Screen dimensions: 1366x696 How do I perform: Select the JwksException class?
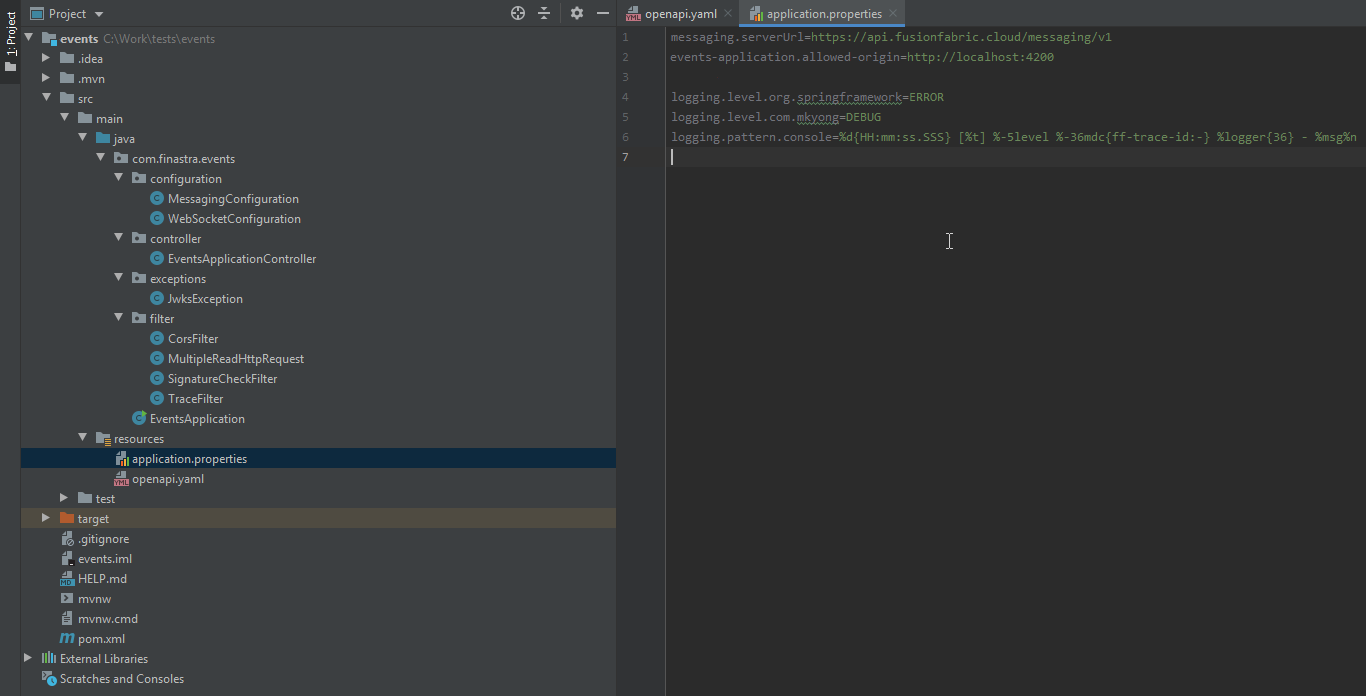click(x=205, y=299)
